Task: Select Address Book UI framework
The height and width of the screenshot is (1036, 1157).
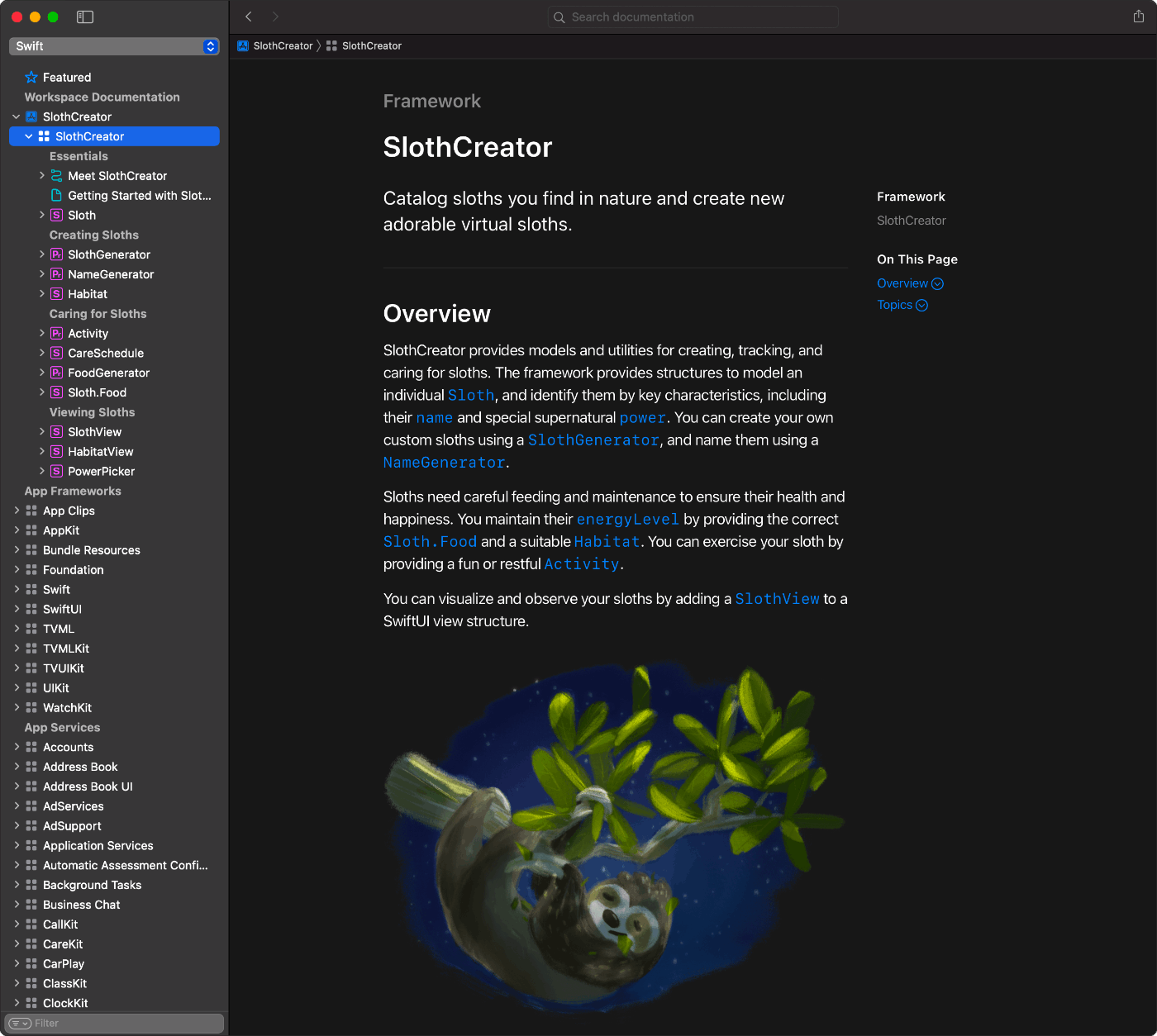Action: [x=114, y=787]
